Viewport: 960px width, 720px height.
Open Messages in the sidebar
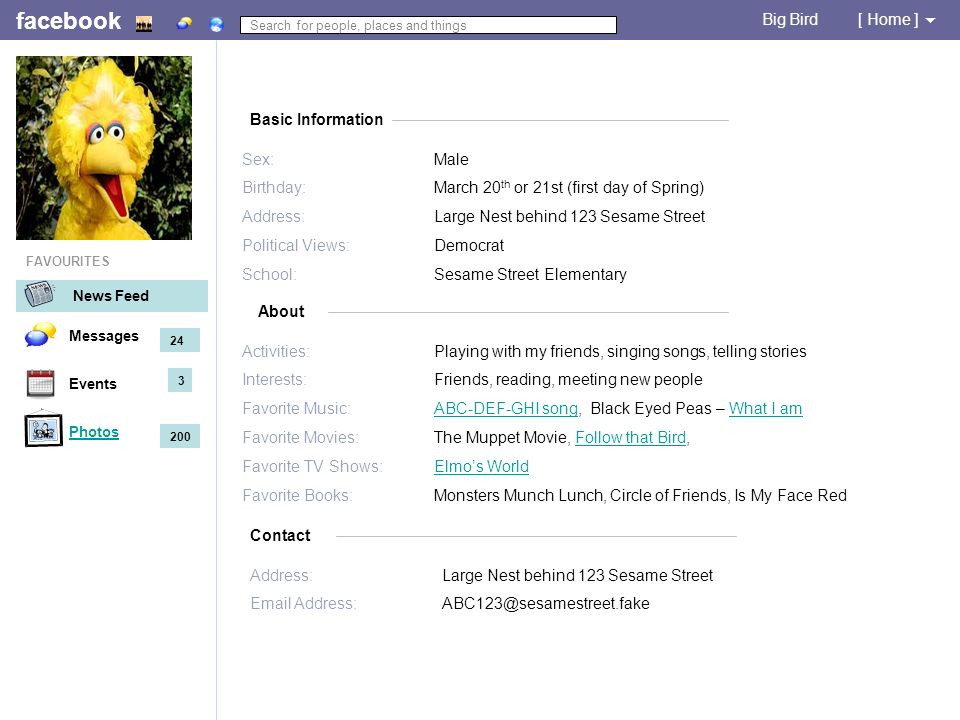coord(103,336)
